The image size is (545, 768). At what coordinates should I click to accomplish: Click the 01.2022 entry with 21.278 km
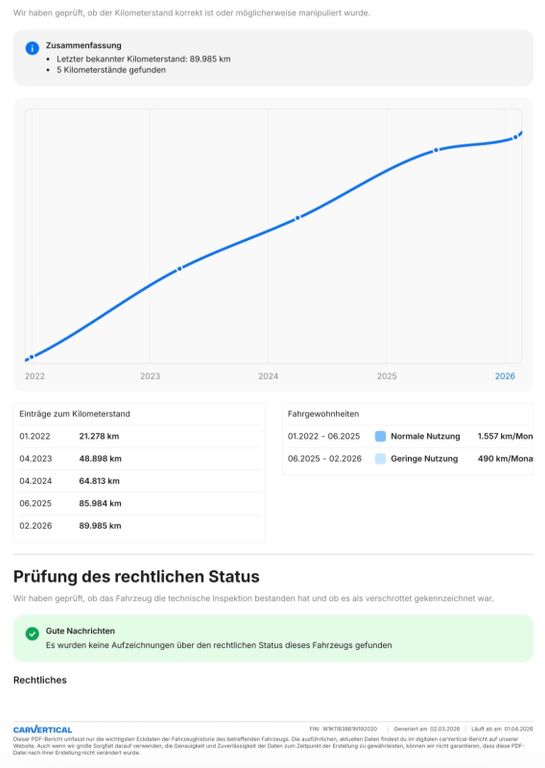[140, 436]
